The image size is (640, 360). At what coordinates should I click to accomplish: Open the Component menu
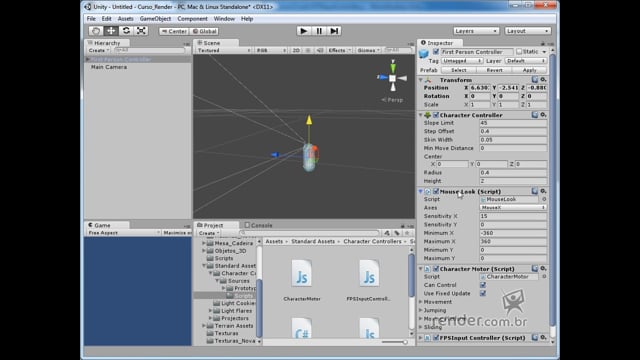point(192,19)
